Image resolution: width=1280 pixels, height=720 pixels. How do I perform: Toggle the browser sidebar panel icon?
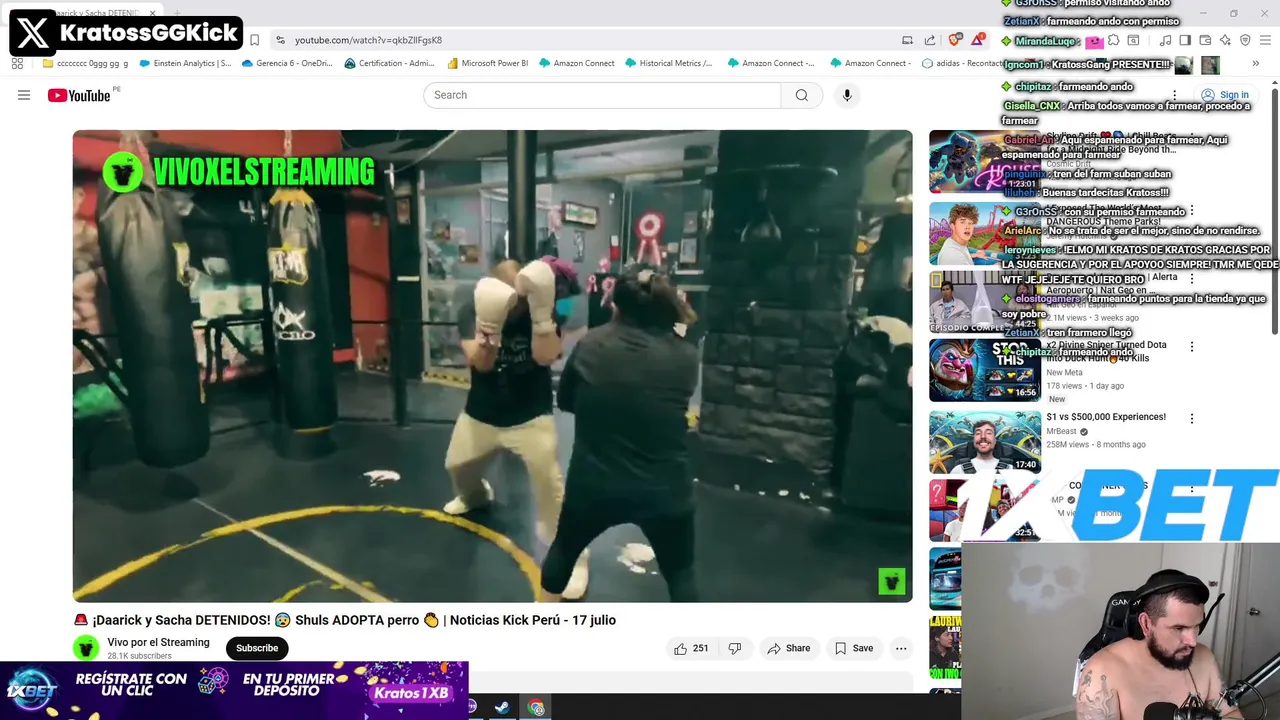(1185, 40)
